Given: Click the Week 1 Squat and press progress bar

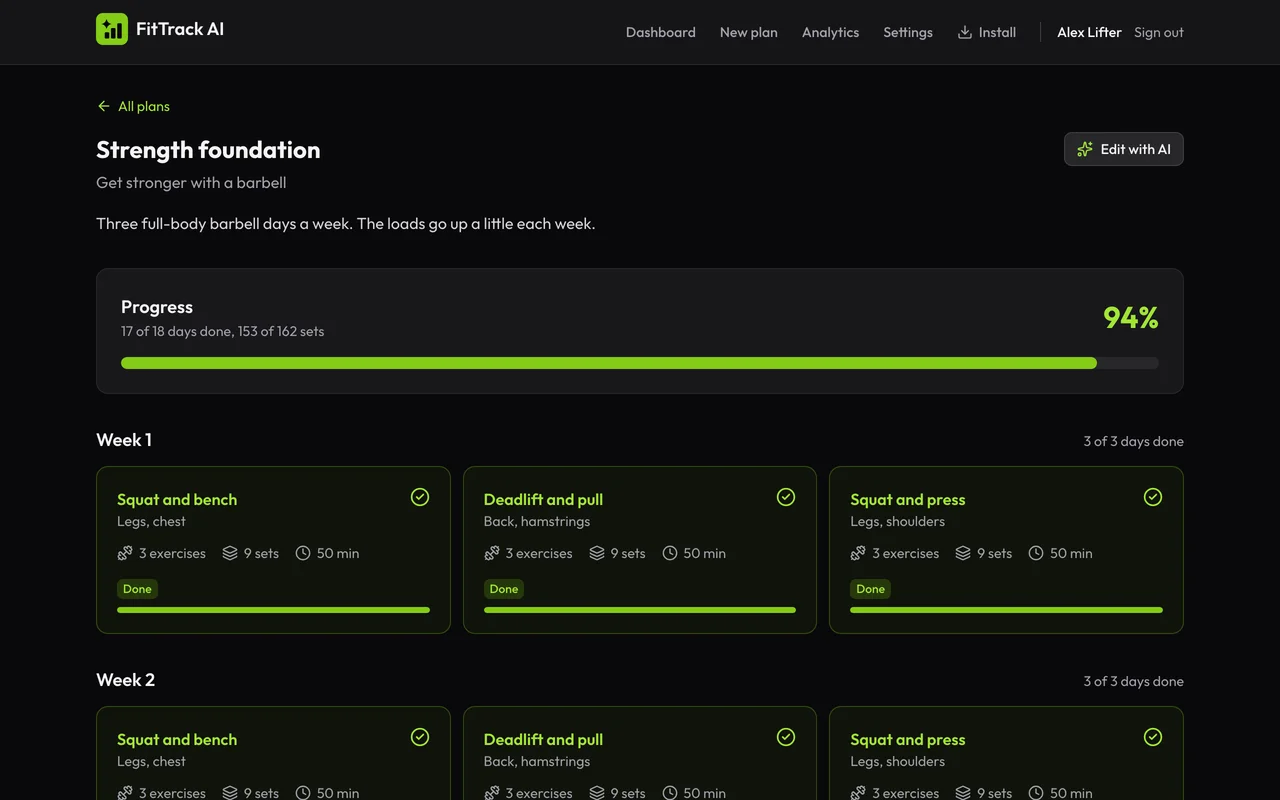Looking at the screenshot, I should [1006, 610].
